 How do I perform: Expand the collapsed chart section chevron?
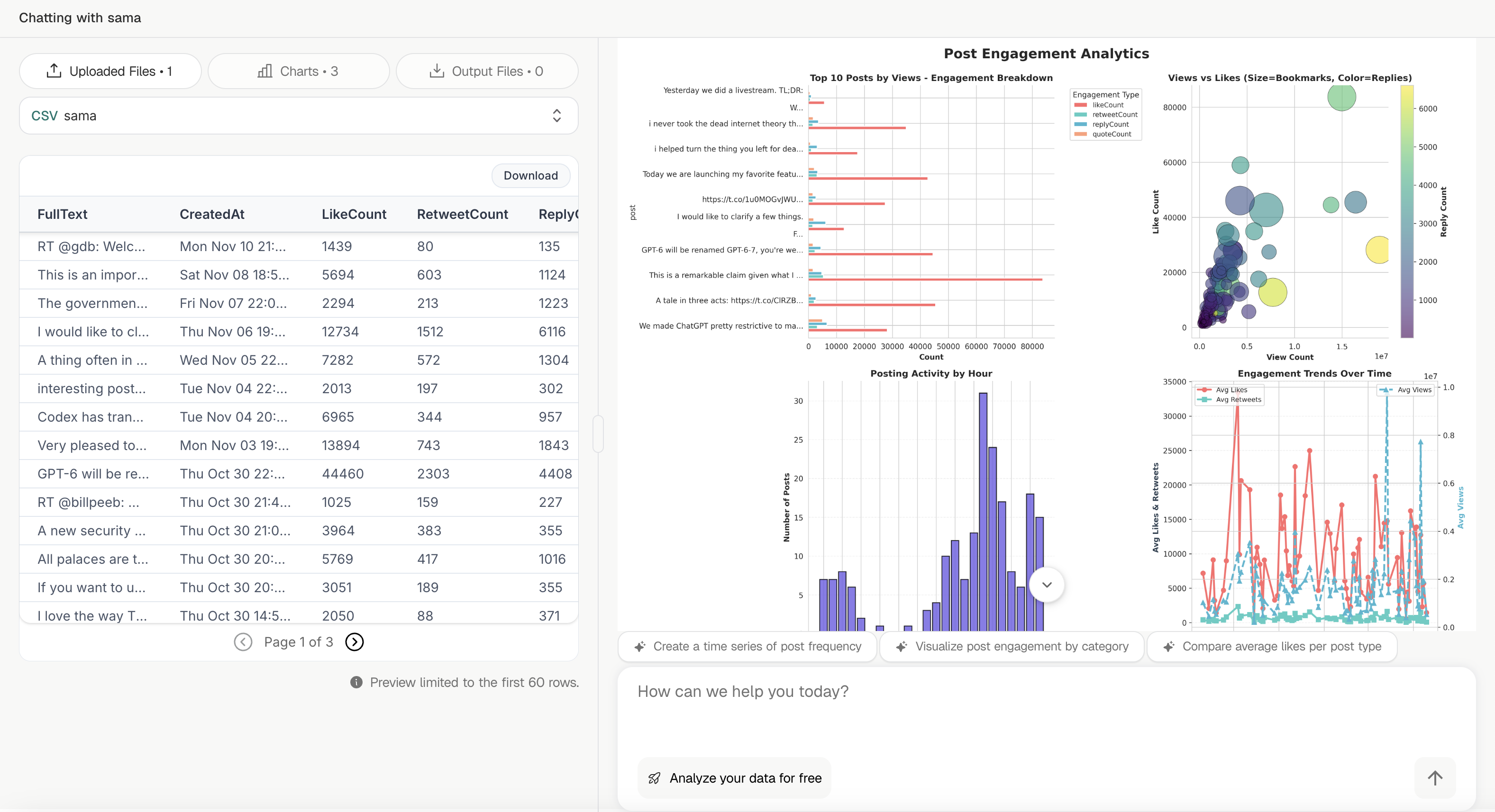1047,584
